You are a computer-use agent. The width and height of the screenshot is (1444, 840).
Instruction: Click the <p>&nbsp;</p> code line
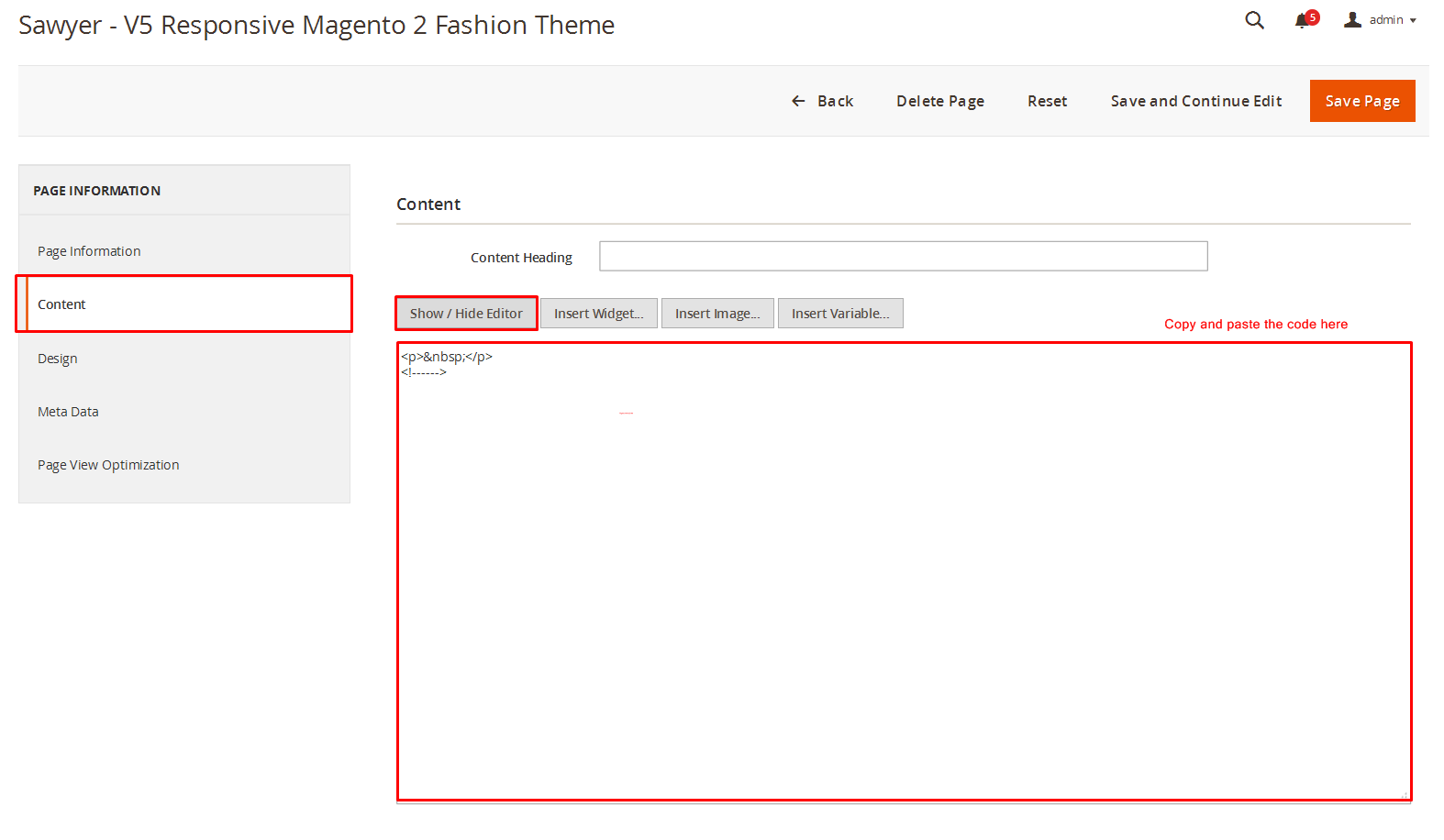pos(447,357)
